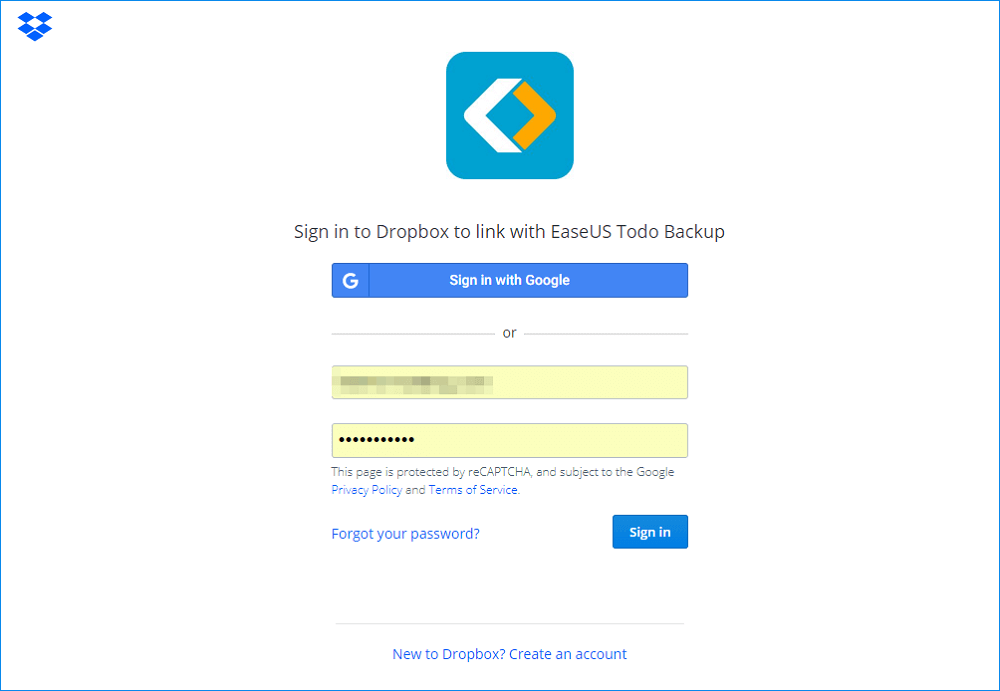Open the Terms of Service link
The image size is (1000, 691).
(x=473, y=490)
